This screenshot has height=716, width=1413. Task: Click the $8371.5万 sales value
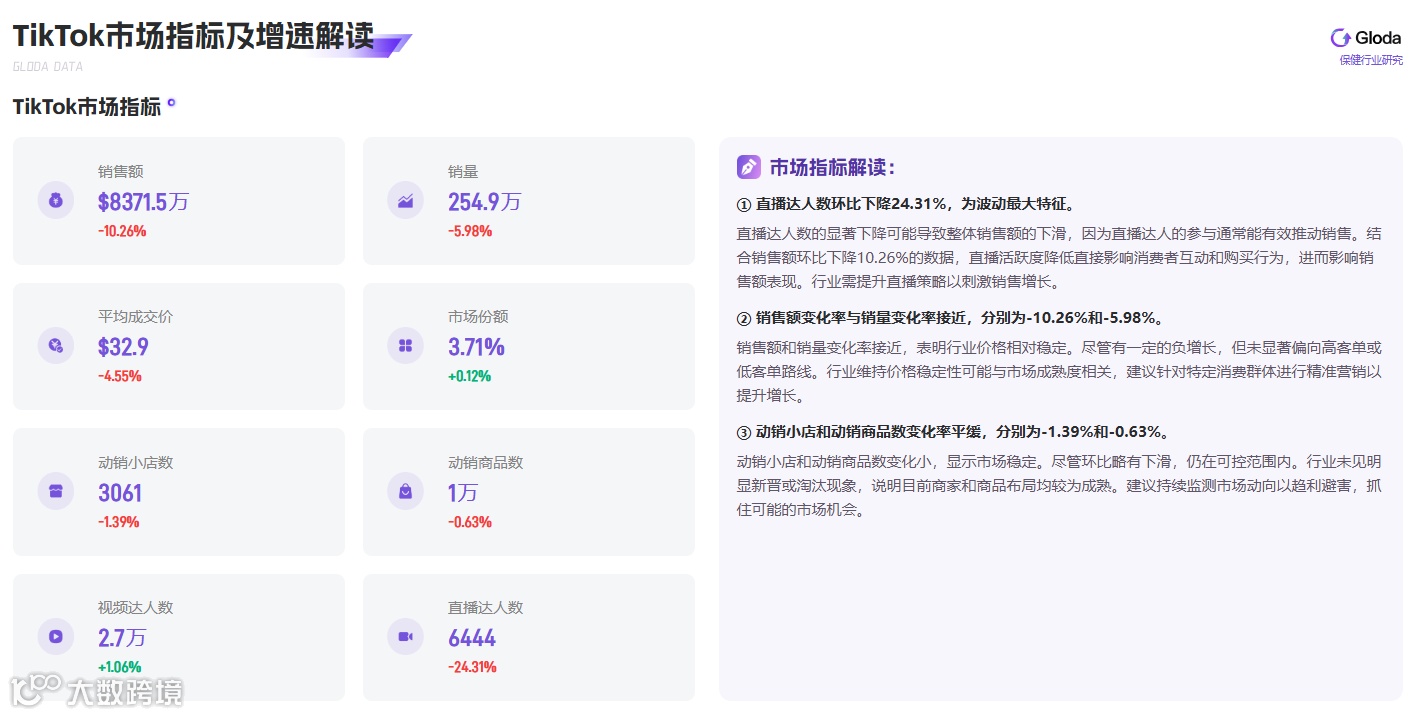(x=143, y=202)
